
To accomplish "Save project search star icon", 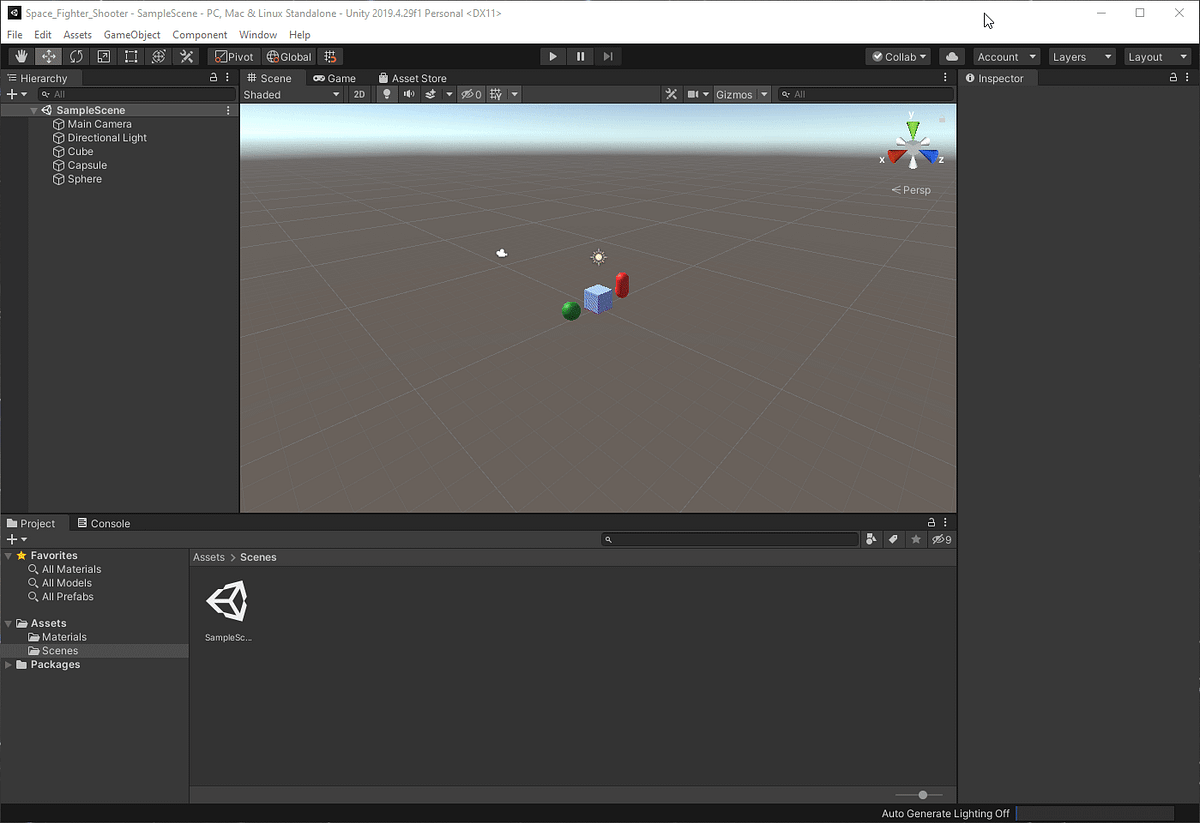I will (916, 539).
